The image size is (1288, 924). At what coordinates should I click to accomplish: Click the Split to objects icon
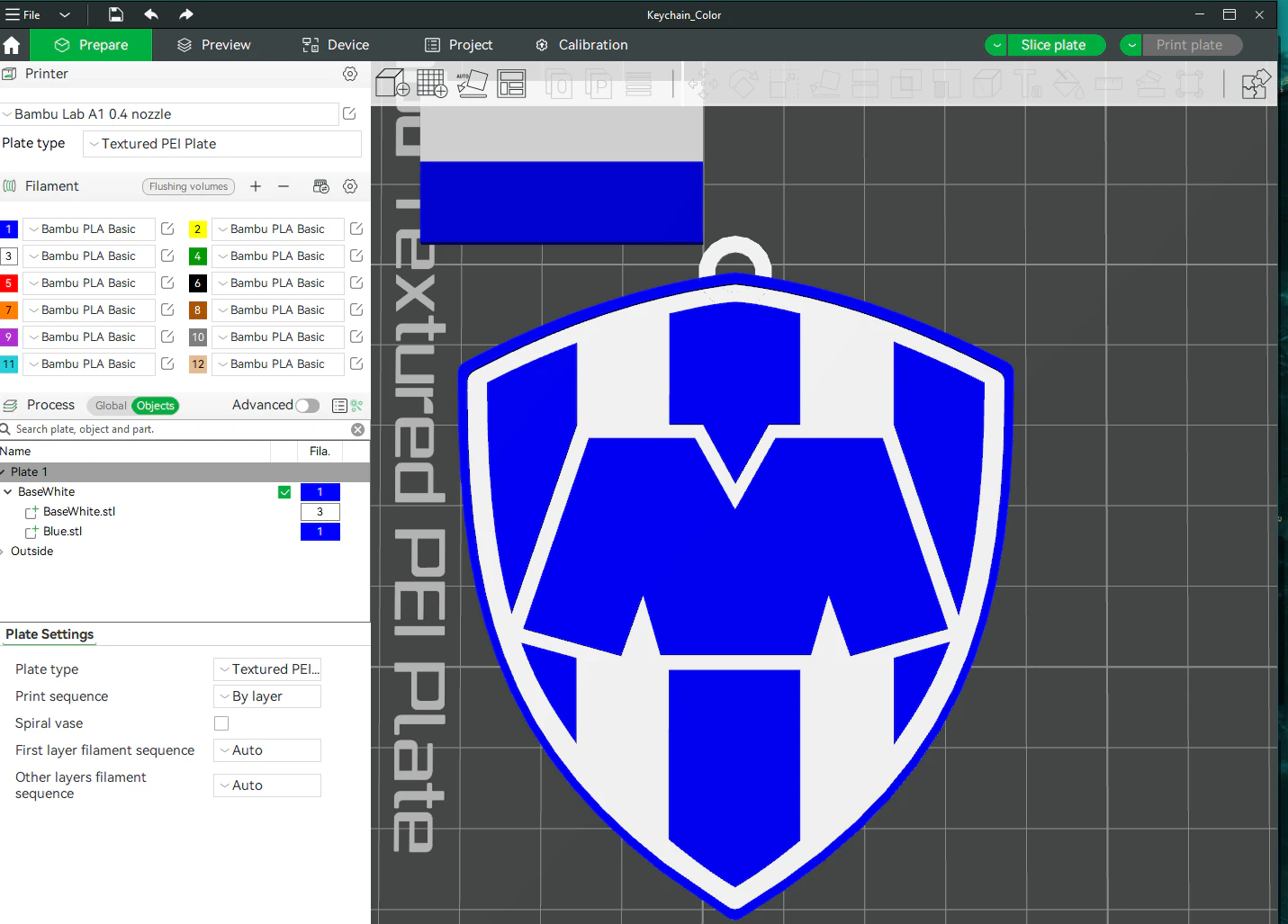click(x=558, y=85)
